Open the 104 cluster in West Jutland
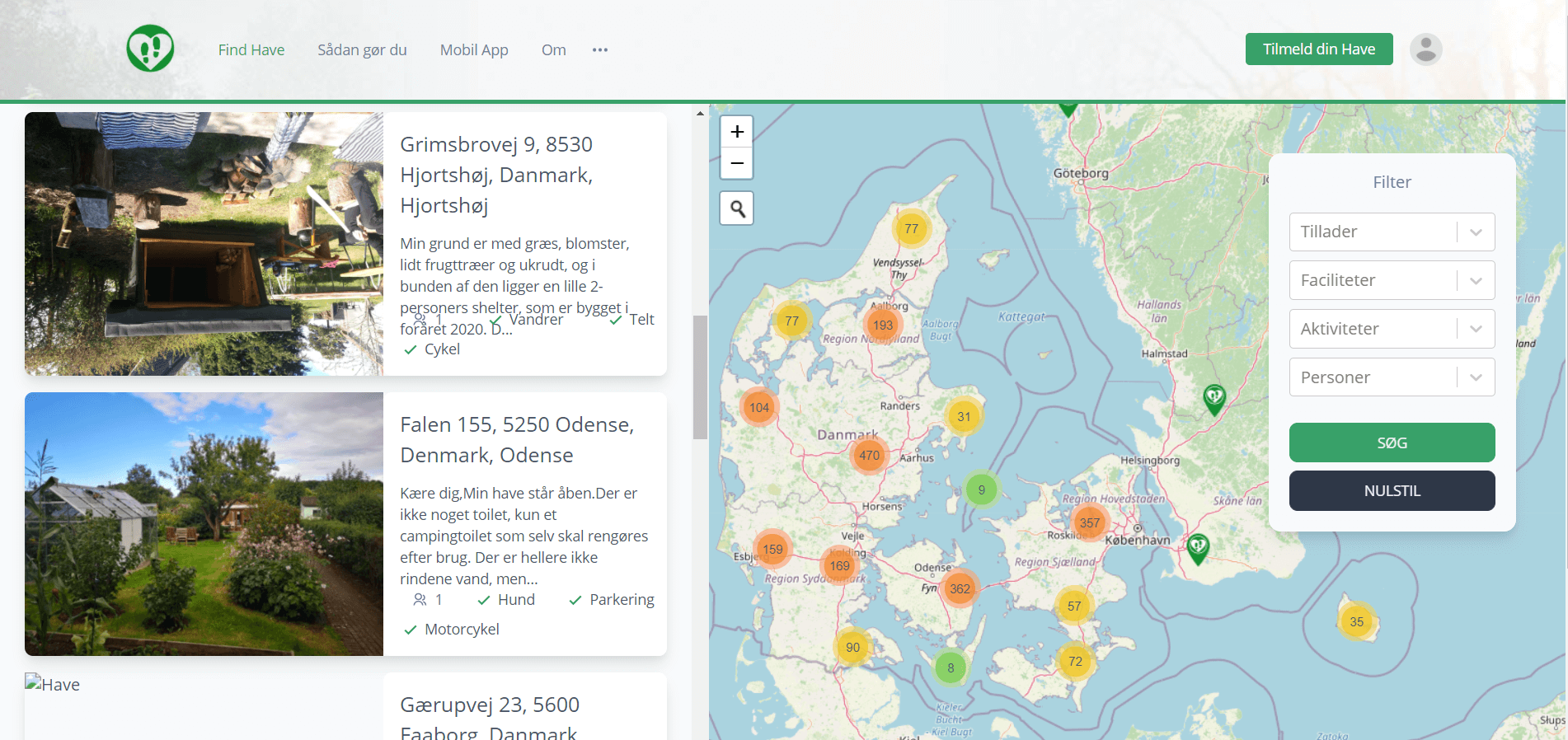This screenshot has height=740, width=1568. (759, 407)
